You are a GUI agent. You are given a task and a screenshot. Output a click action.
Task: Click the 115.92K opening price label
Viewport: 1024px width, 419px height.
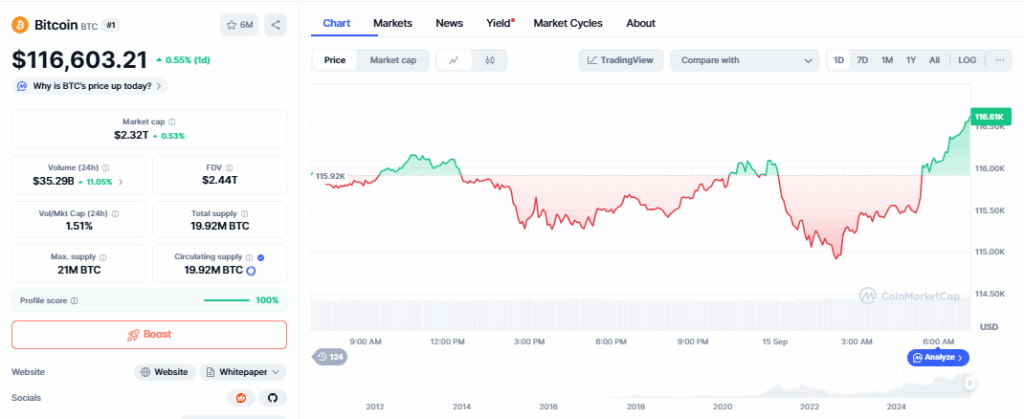330,176
